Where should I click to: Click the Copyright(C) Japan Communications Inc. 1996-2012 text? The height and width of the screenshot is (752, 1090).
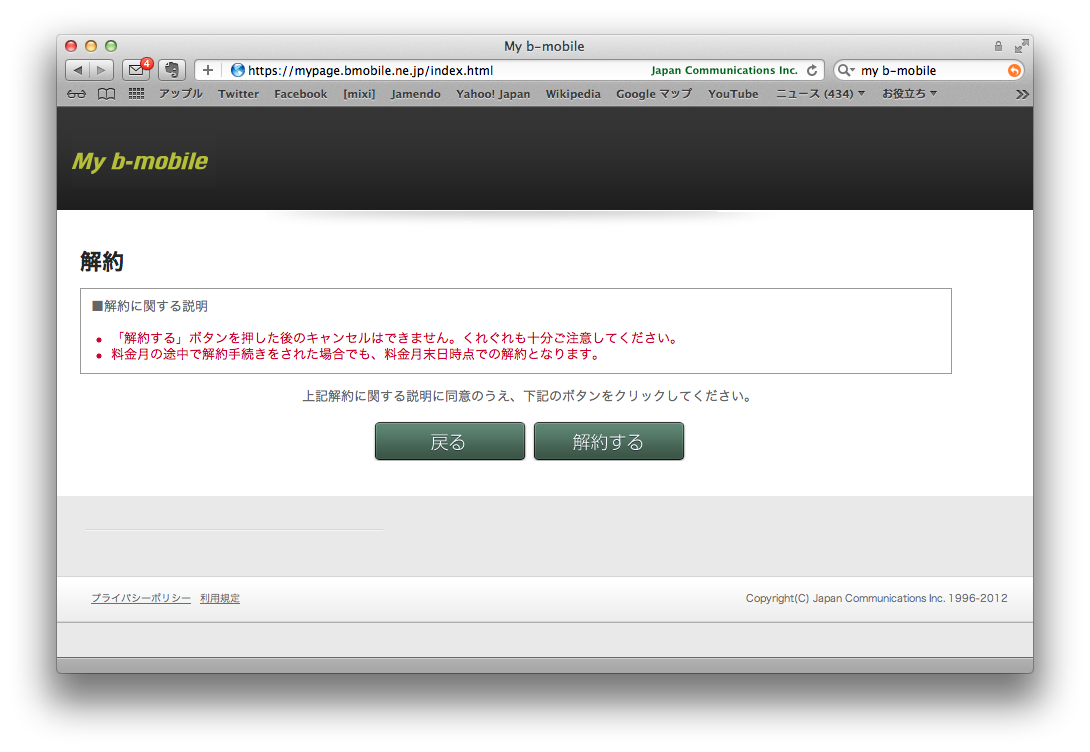click(x=877, y=598)
